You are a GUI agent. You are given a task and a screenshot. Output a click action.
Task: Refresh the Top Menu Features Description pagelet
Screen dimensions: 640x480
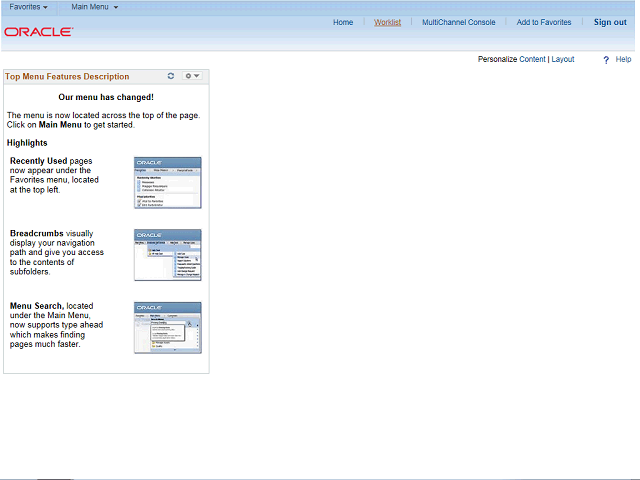coord(171,76)
